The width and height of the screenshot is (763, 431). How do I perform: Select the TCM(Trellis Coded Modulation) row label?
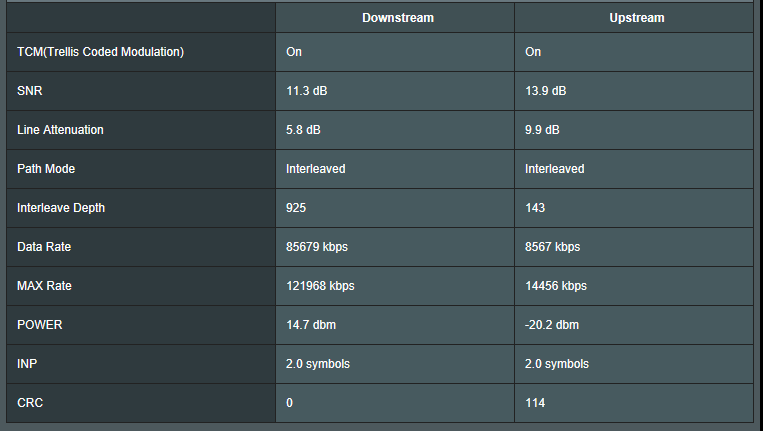click(x=101, y=52)
